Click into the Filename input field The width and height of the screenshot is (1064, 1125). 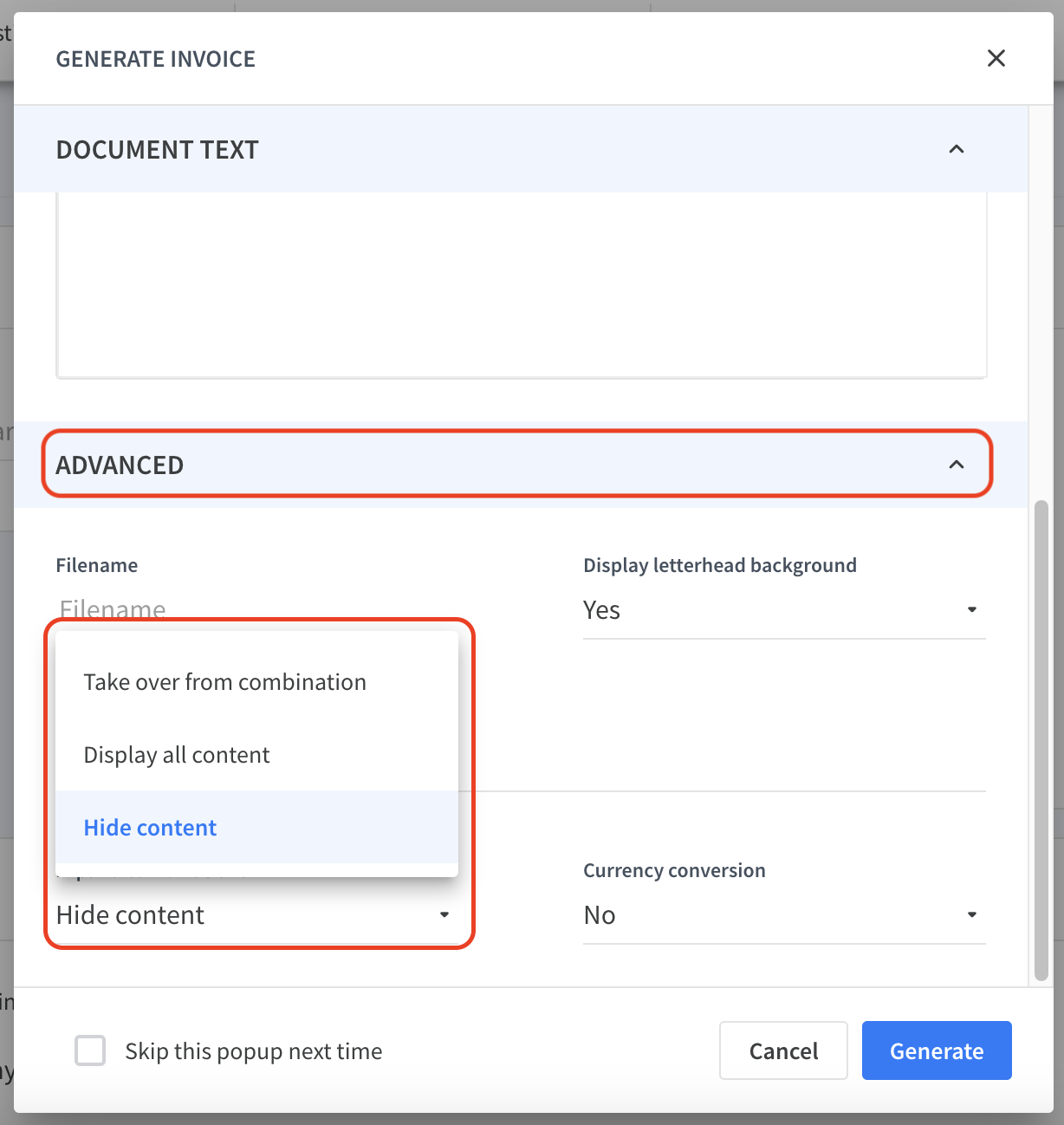coord(256,608)
